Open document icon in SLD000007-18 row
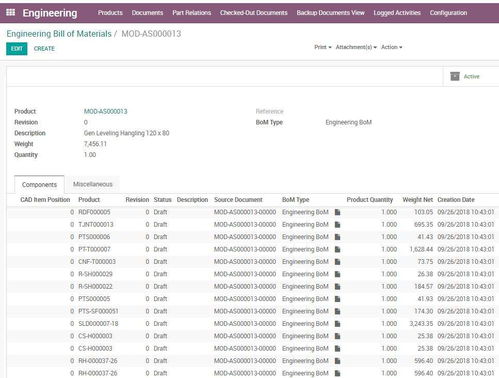499x378 pixels. point(337,324)
